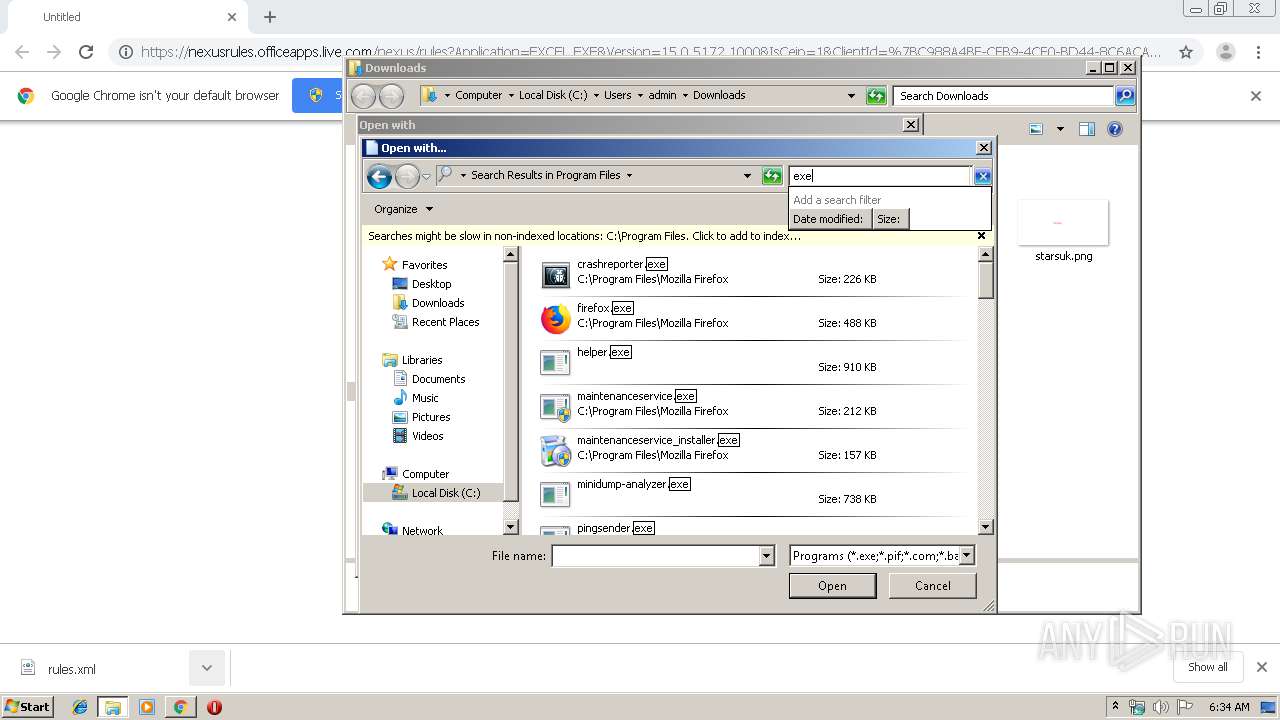Click the Back arrow in Open with dialog
This screenshot has height=720, width=1280.
[379, 177]
